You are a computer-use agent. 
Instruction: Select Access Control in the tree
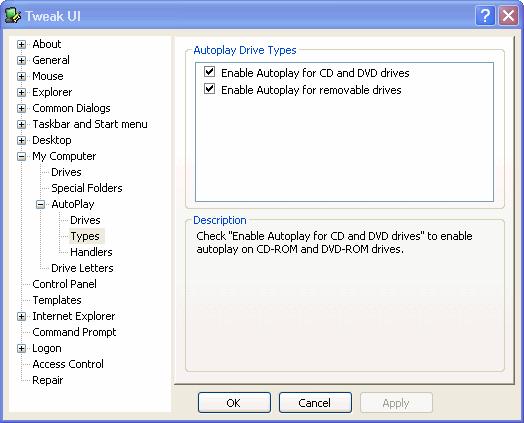coord(68,364)
